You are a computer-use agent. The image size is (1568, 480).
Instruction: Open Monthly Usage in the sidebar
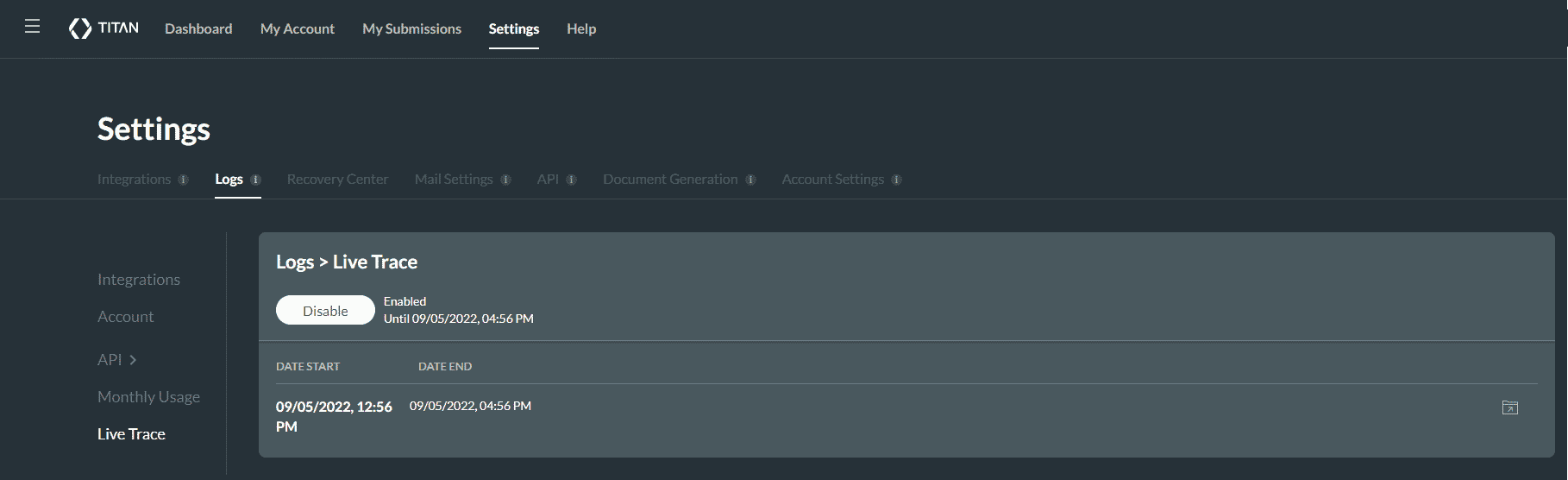(x=148, y=397)
